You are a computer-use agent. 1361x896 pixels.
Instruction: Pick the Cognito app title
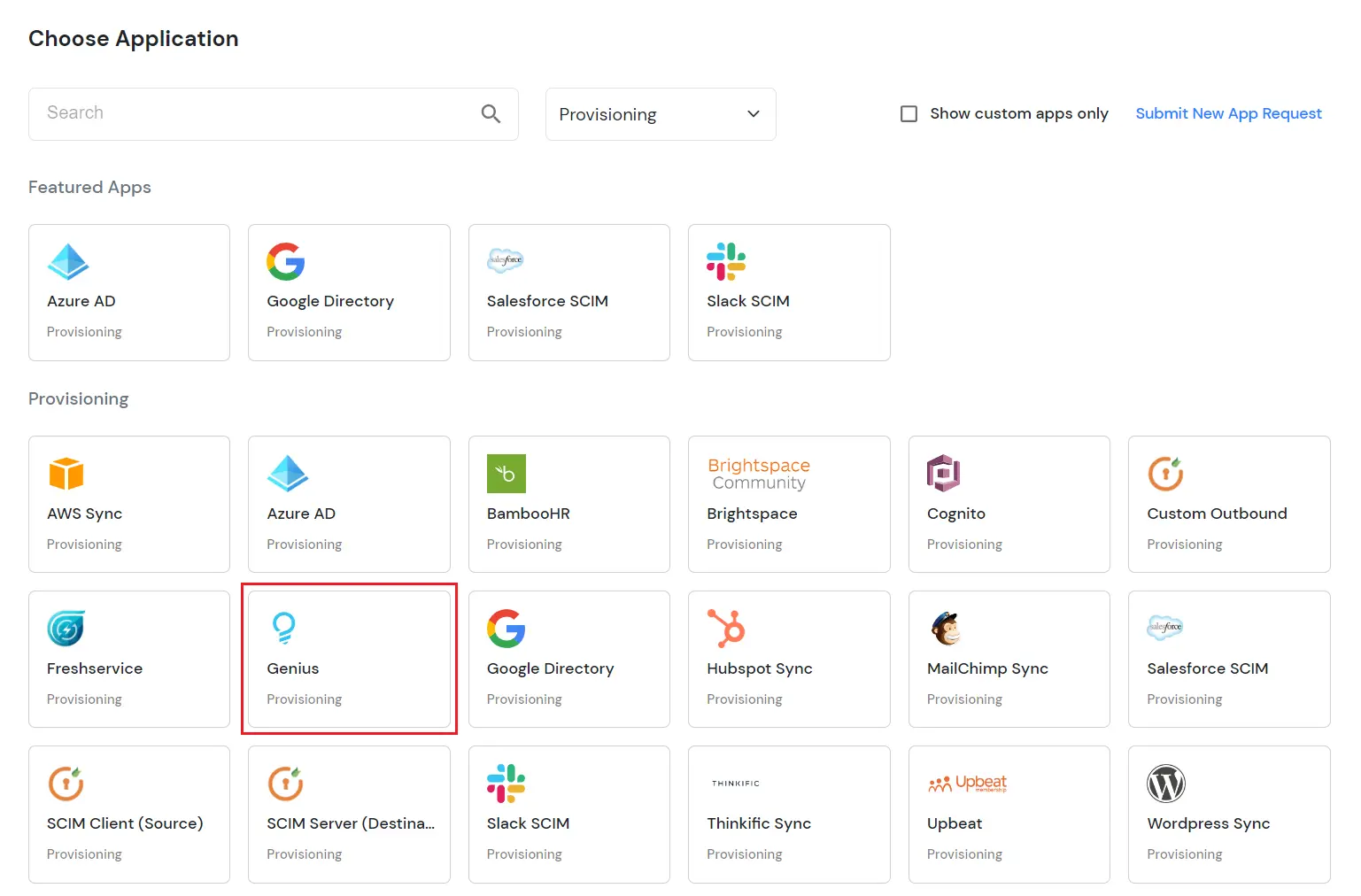[956, 514]
